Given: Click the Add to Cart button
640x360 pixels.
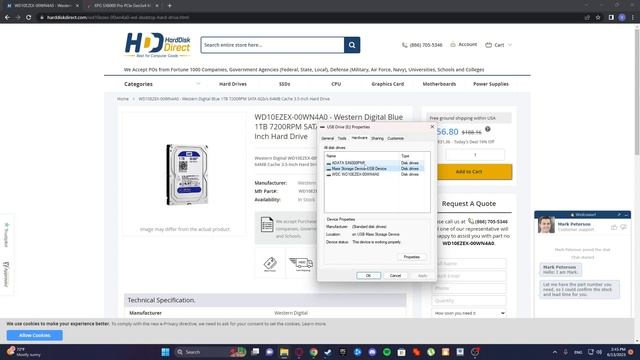Looking at the screenshot, I should click(474, 172).
